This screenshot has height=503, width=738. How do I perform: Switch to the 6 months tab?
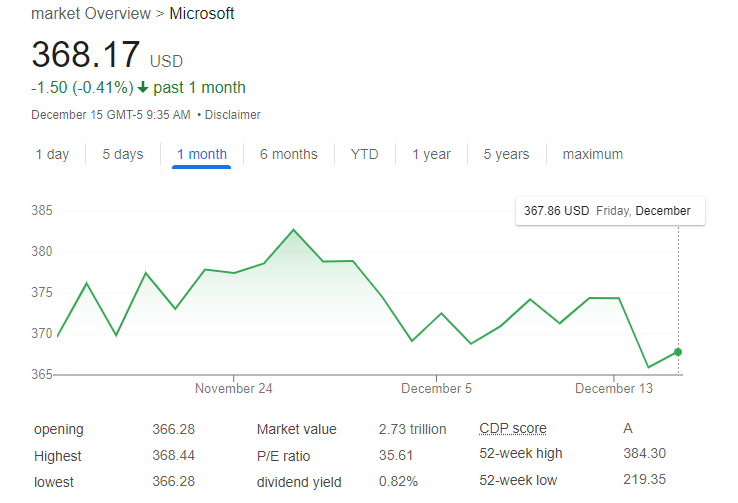[x=289, y=154]
